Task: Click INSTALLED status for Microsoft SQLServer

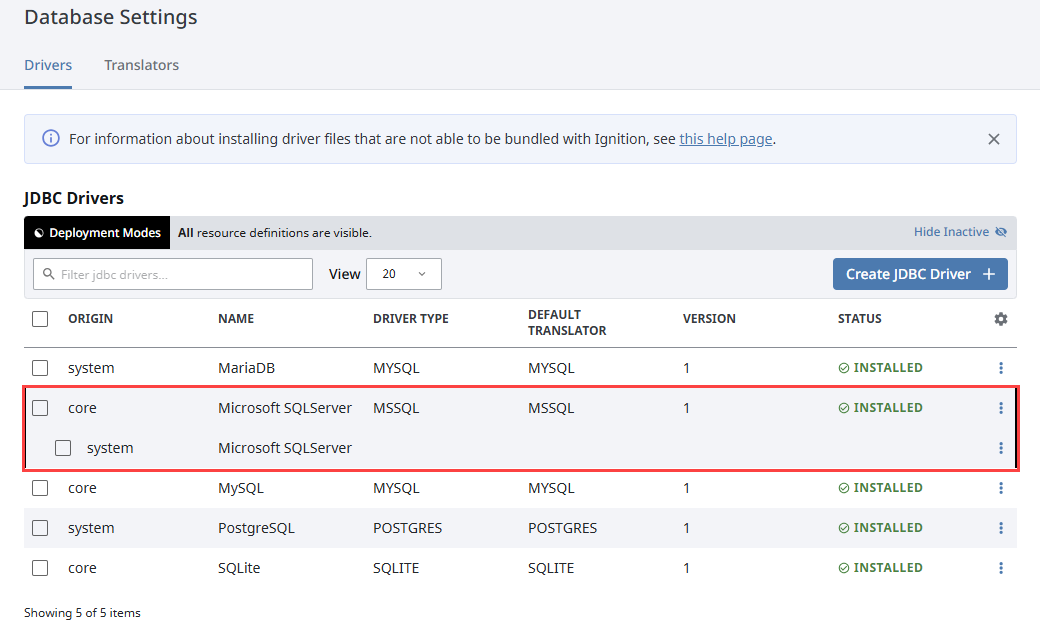Action: (x=881, y=408)
